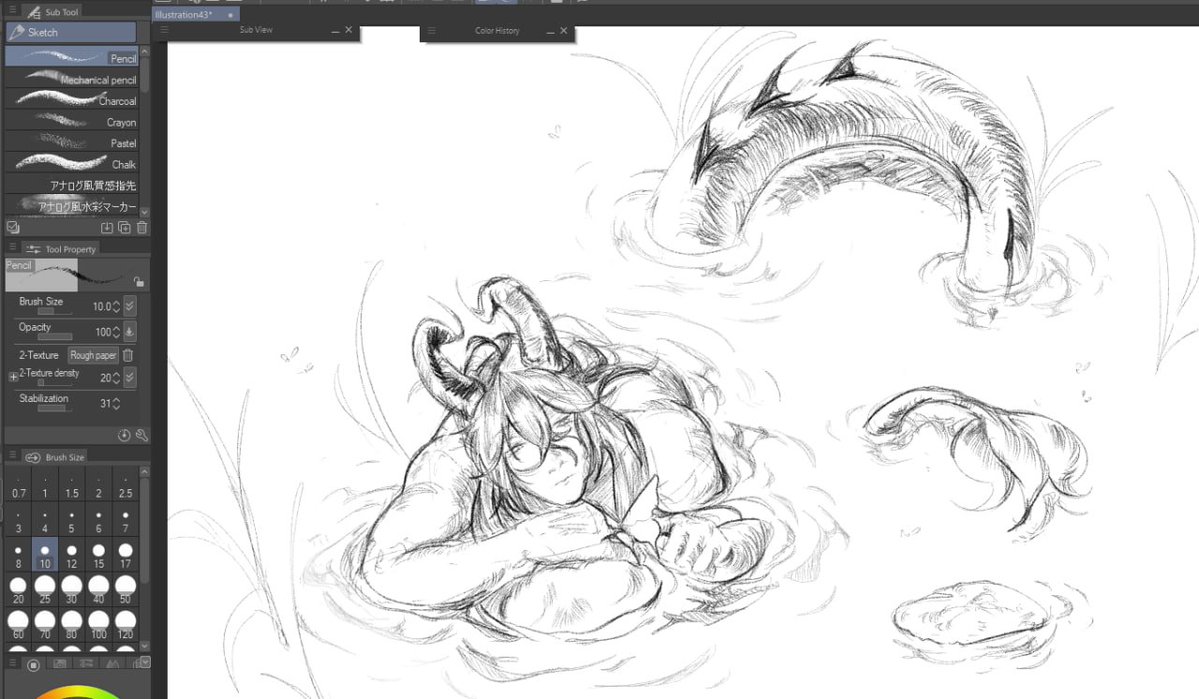
Task: Click the duplicate sub tool icon
Action: 124,227
